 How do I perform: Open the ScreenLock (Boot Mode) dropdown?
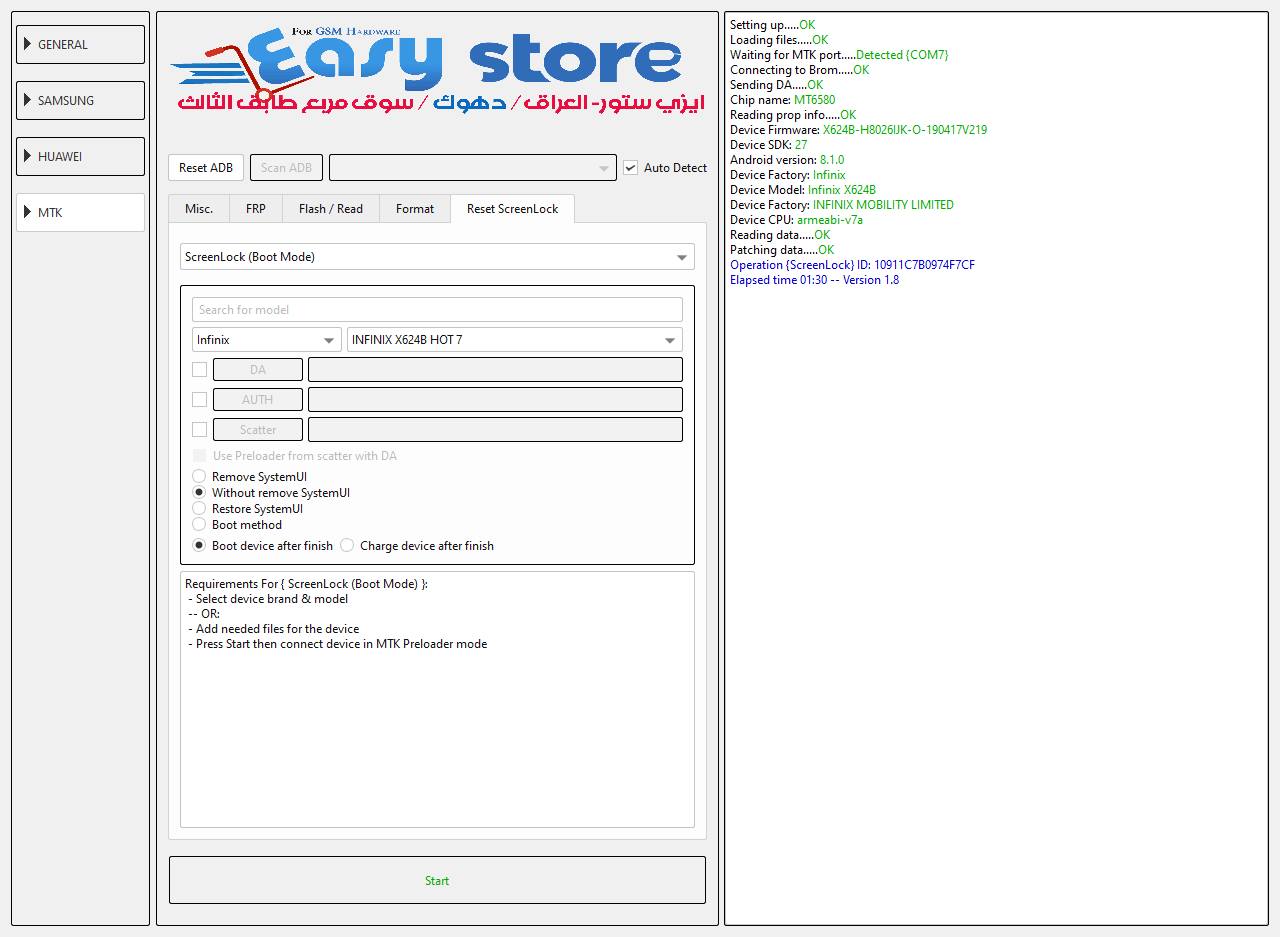pyautogui.click(x=437, y=257)
